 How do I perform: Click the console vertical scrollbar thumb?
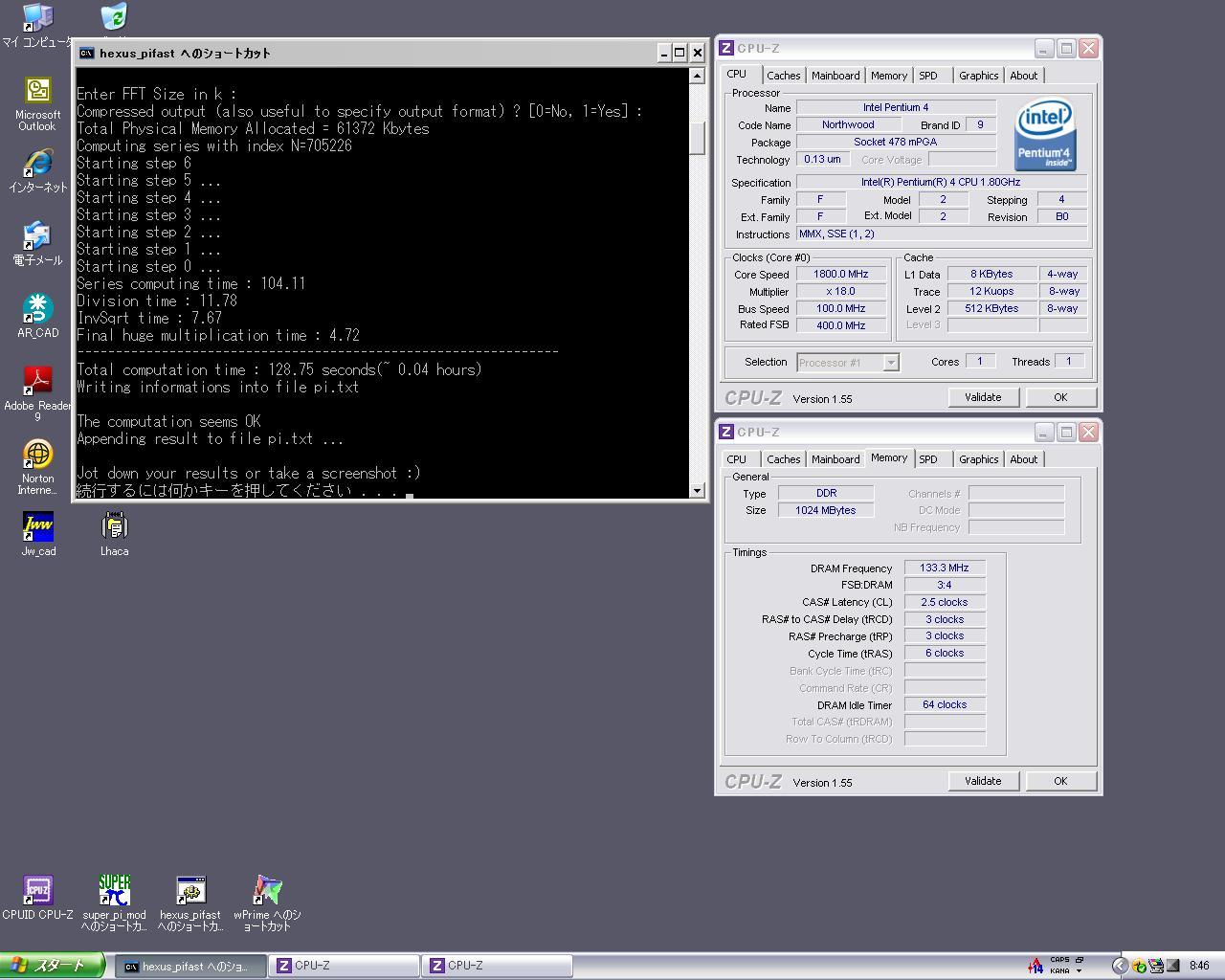pyautogui.click(x=697, y=137)
